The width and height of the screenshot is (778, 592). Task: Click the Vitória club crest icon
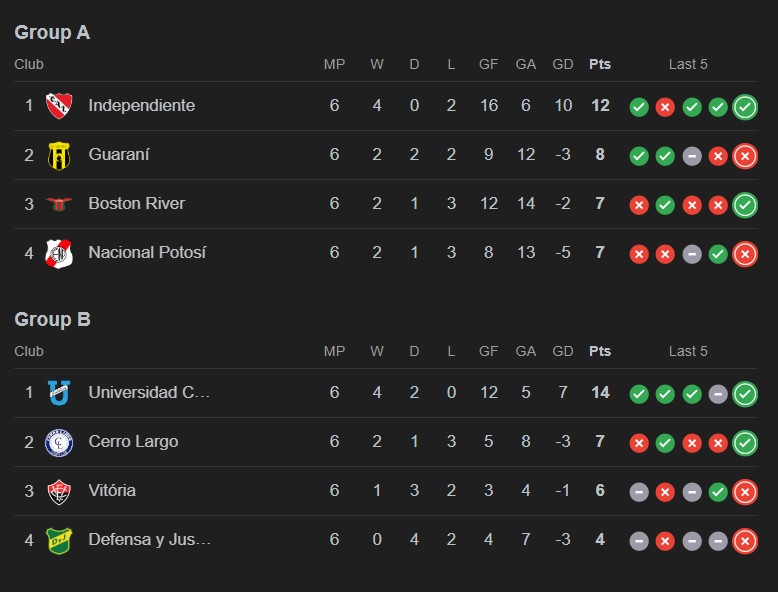tap(59, 491)
